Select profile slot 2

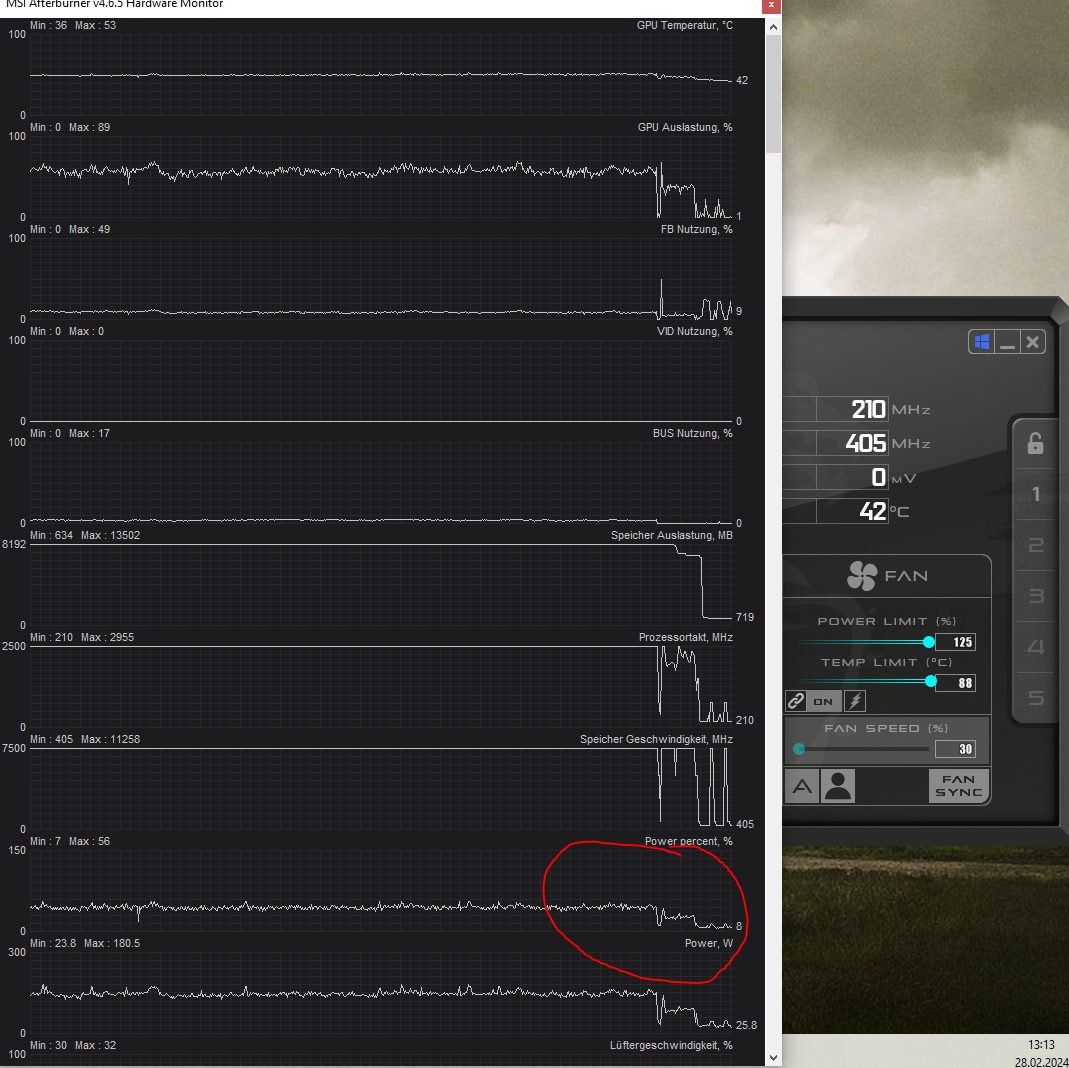(1036, 545)
